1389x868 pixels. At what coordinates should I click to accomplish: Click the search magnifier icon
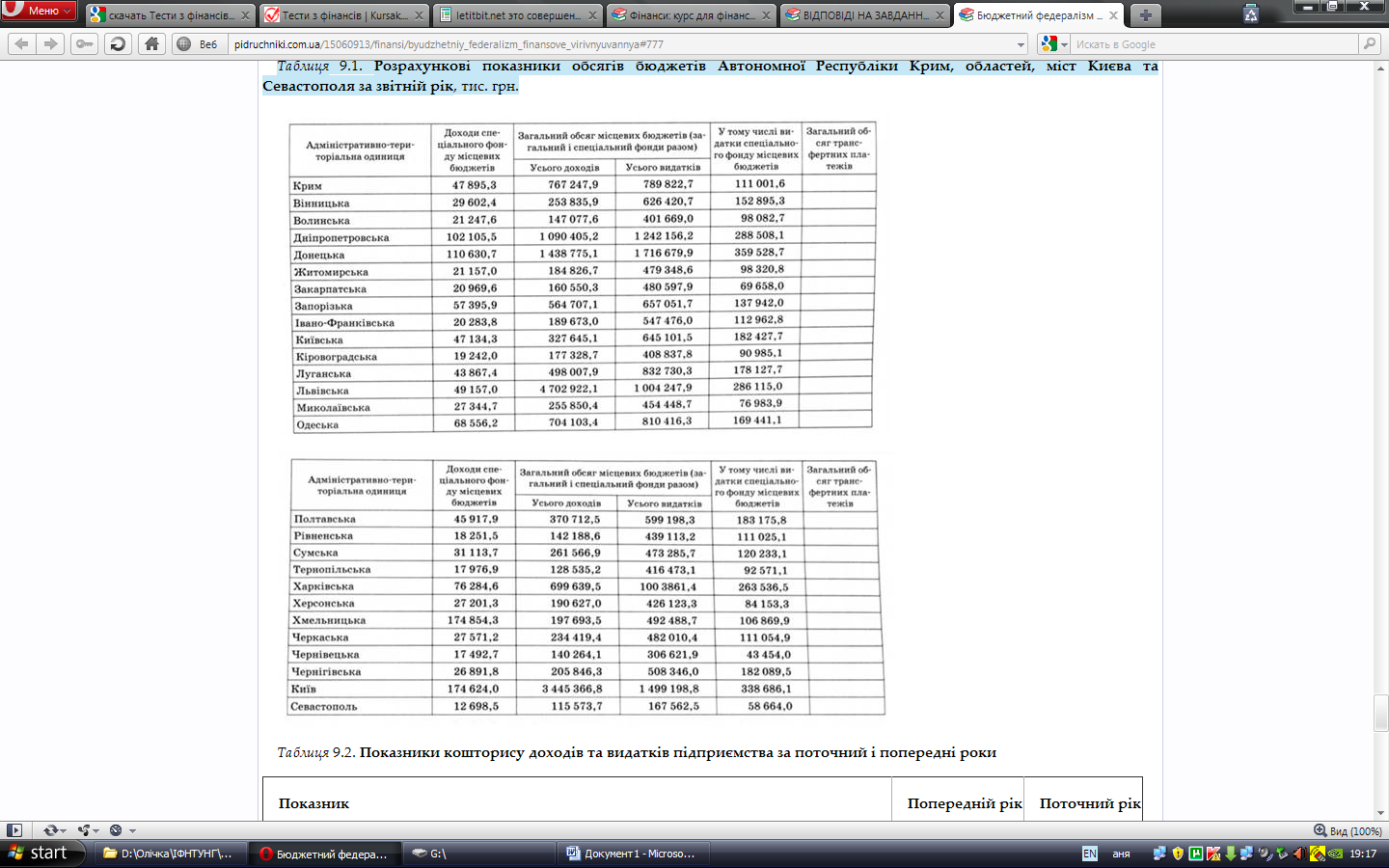(1369, 44)
